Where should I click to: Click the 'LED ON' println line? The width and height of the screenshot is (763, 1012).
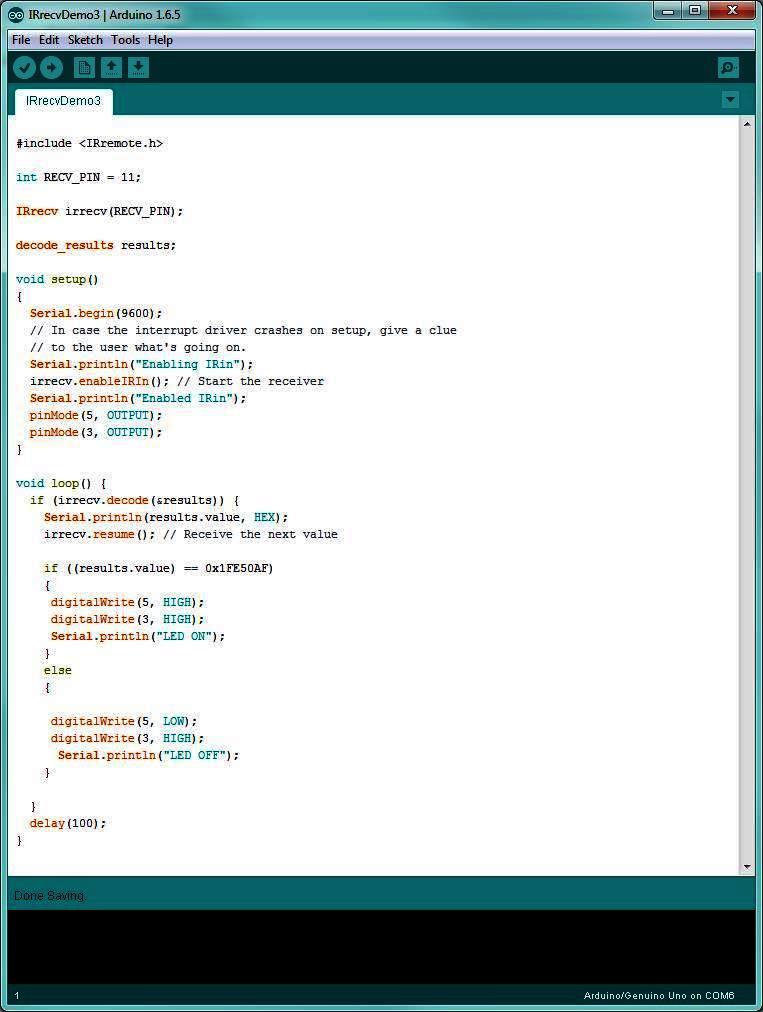(x=138, y=636)
